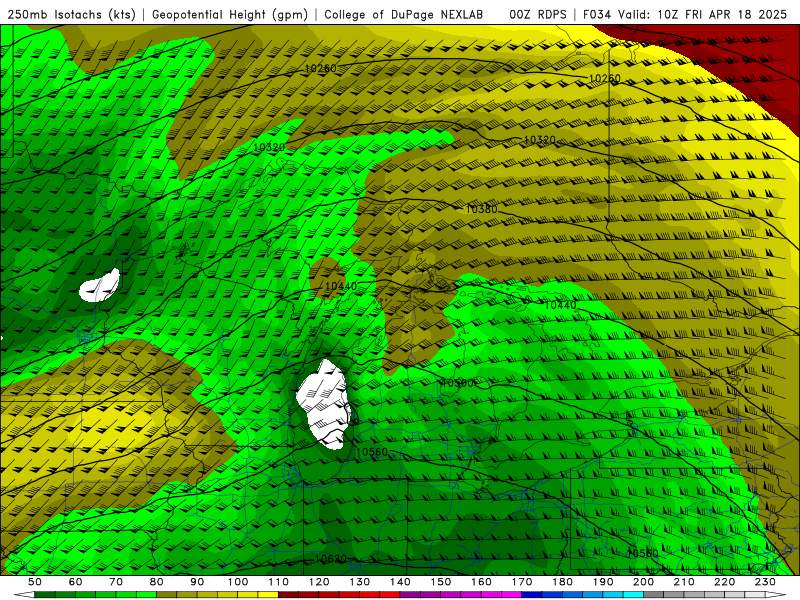
Task: Click the 70 label on the color scale
Action: tap(116, 582)
